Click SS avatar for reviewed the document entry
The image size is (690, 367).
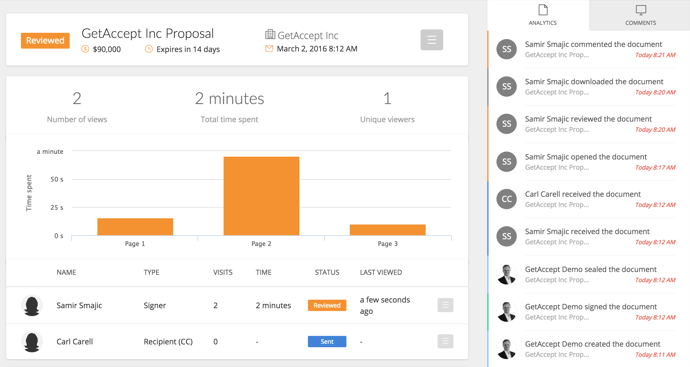pyautogui.click(x=506, y=124)
